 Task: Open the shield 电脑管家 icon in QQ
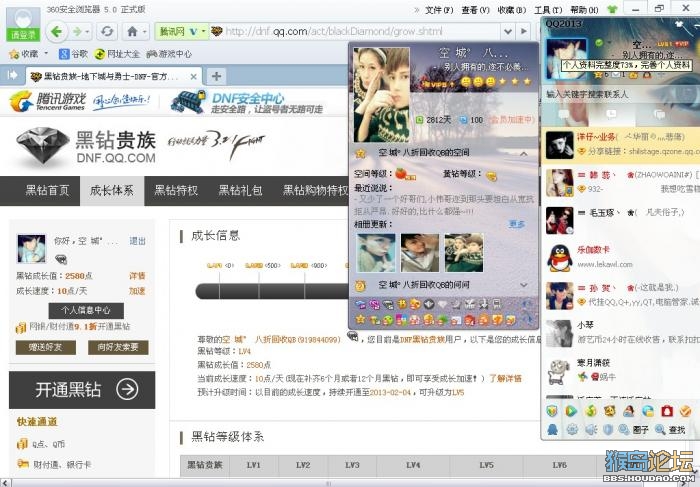552,411
